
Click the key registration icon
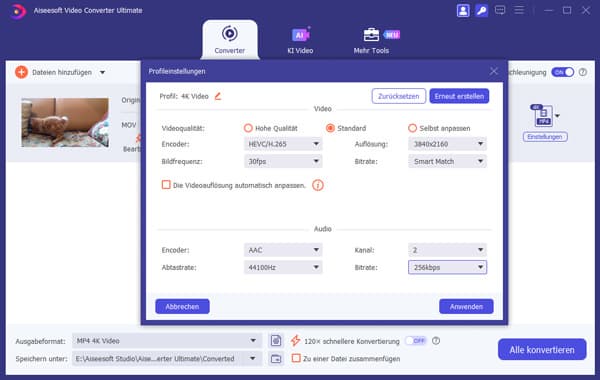(x=481, y=10)
